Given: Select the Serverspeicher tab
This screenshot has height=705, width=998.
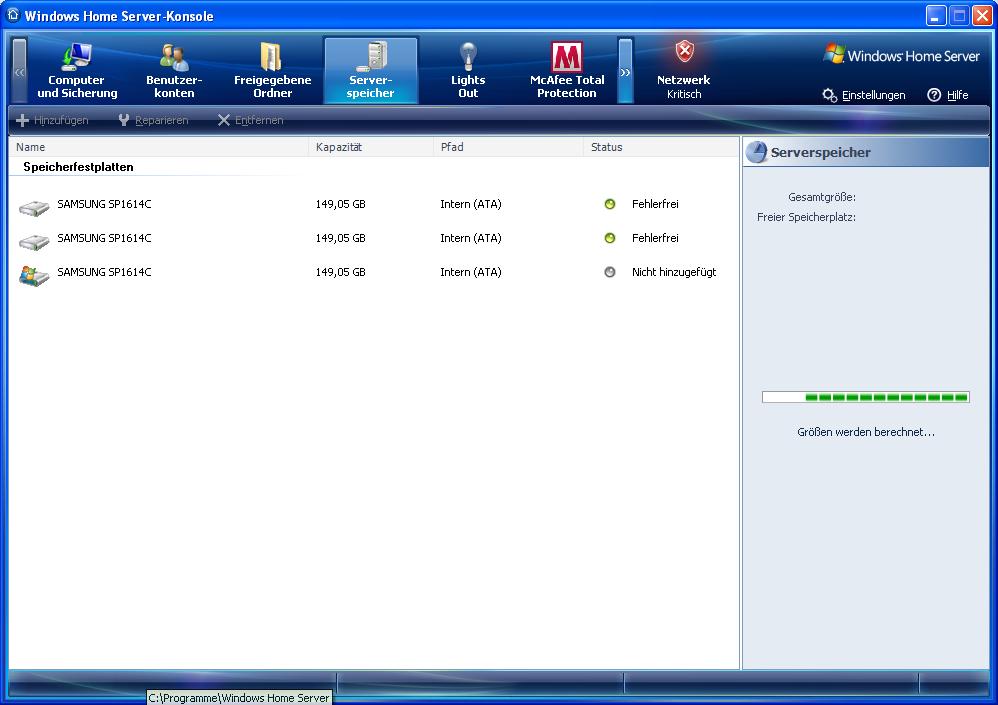Looking at the screenshot, I should [x=370, y=71].
